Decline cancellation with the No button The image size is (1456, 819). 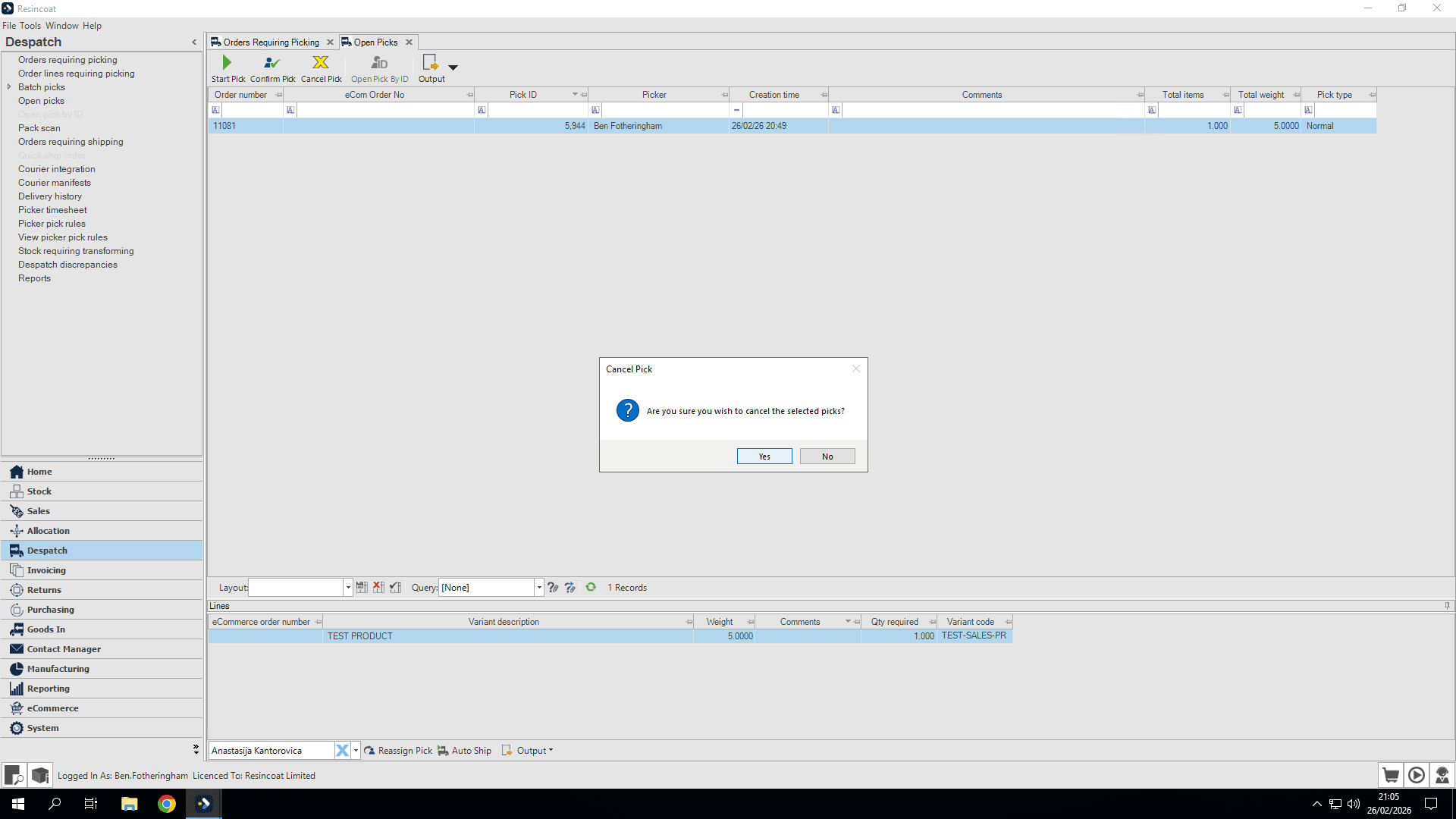point(827,457)
